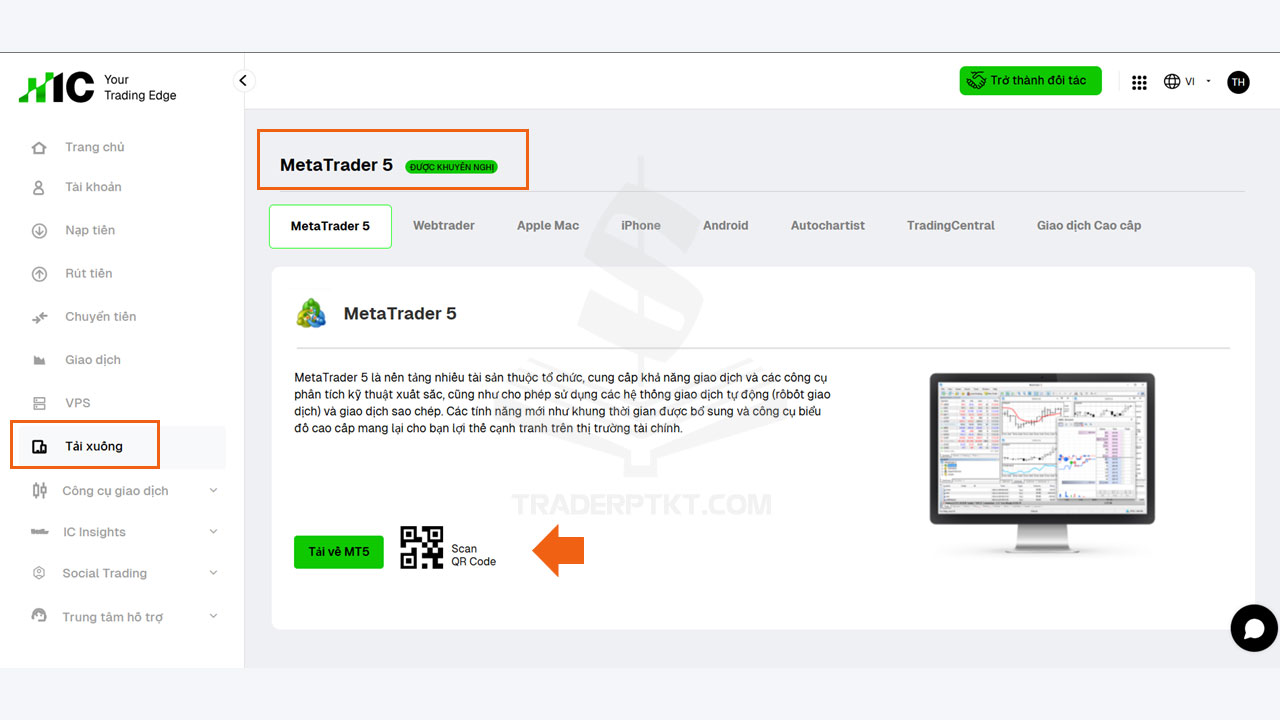The height and width of the screenshot is (720, 1280).
Task: Click the Tài khoản person icon
Action: click(39, 188)
